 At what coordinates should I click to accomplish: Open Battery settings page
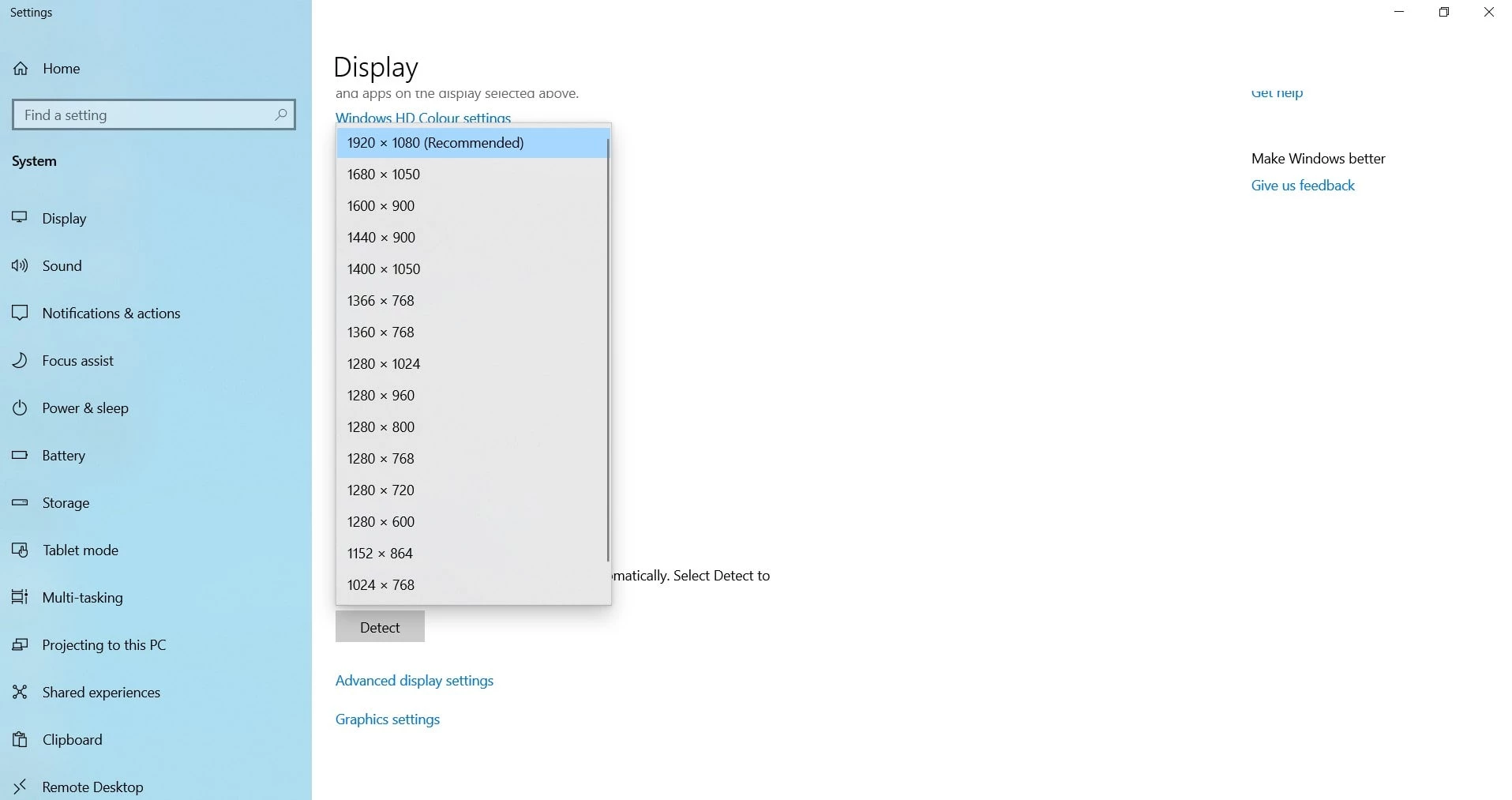coord(156,455)
